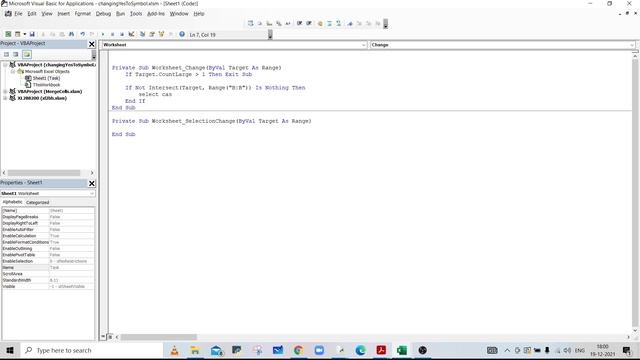Image resolution: width=640 pixels, height=360 pixels.
Task: Switch to the Alphabetic properties tab
Action: [12, 202]
